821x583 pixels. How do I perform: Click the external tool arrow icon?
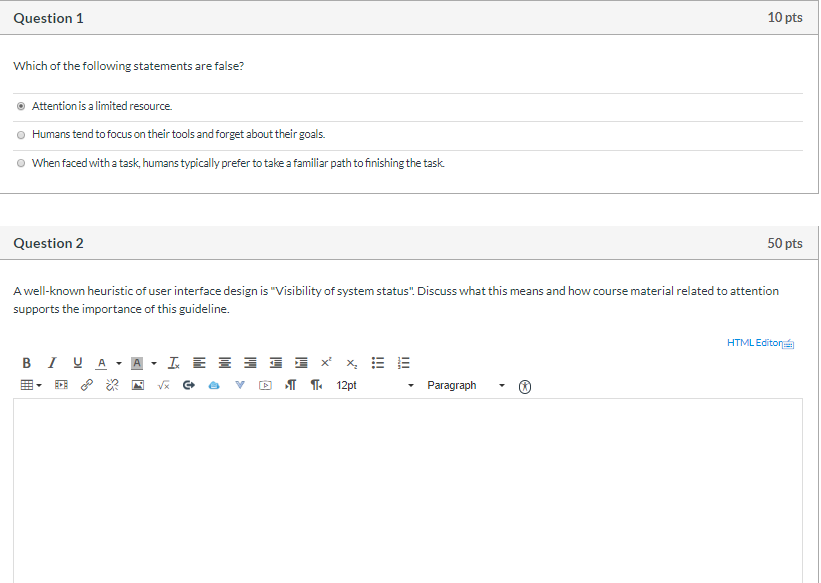coord(188,385)
